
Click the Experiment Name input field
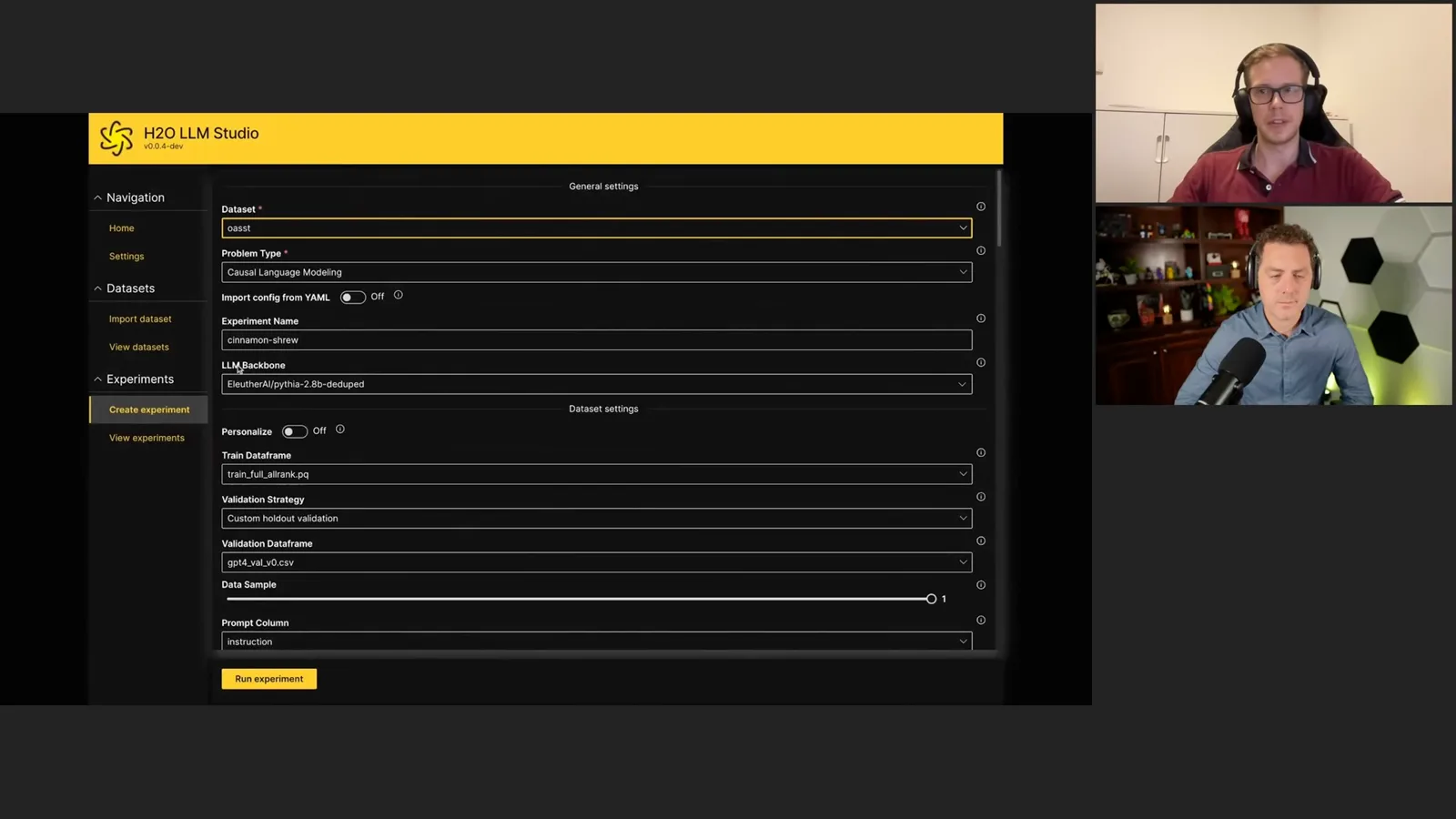click(x=597, y=340)
